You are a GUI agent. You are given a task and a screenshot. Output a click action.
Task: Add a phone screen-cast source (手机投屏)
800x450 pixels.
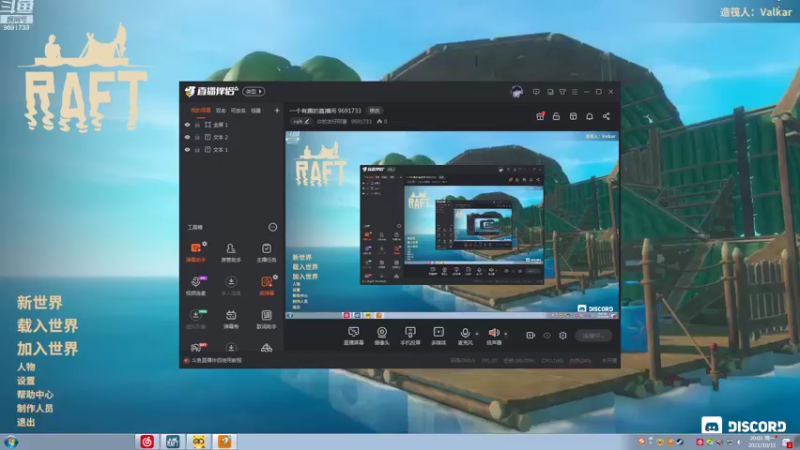click(410, 336)
